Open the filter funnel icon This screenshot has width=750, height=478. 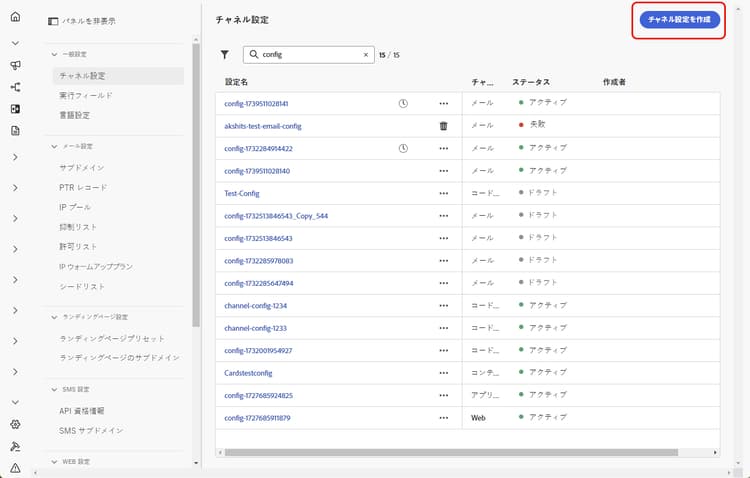(225, 55)
